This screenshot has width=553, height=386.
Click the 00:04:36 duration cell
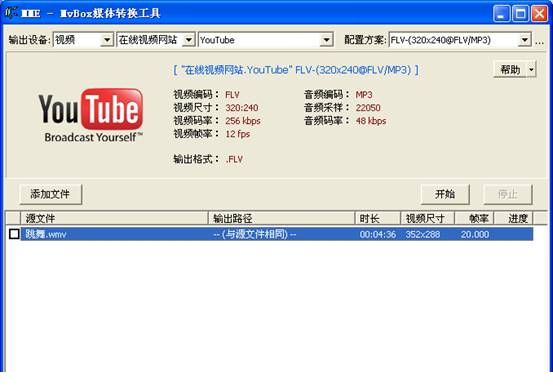[x=378, y=234]
